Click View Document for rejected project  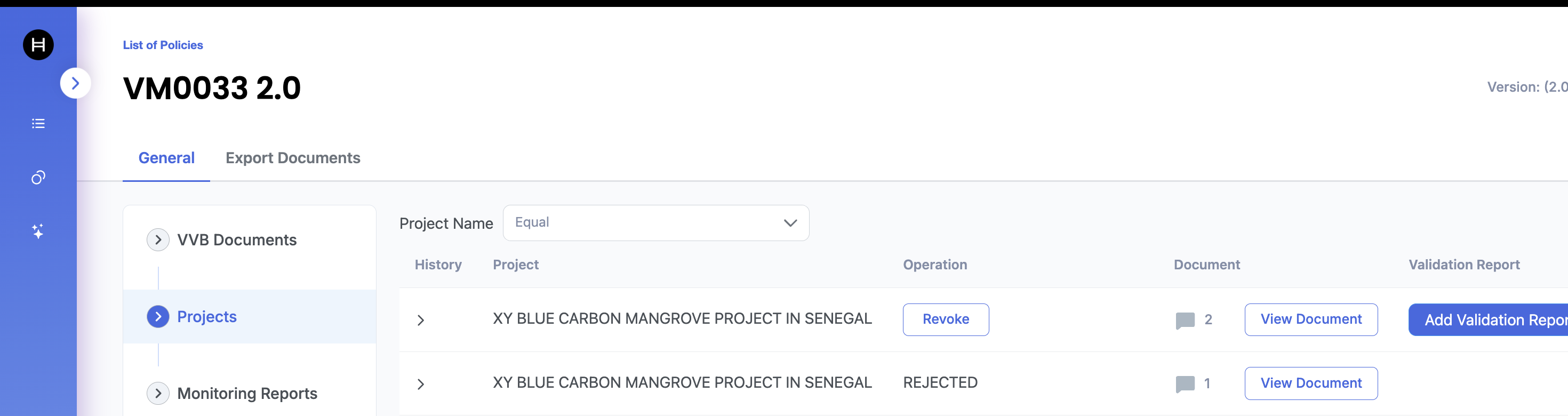point(1310,383)
